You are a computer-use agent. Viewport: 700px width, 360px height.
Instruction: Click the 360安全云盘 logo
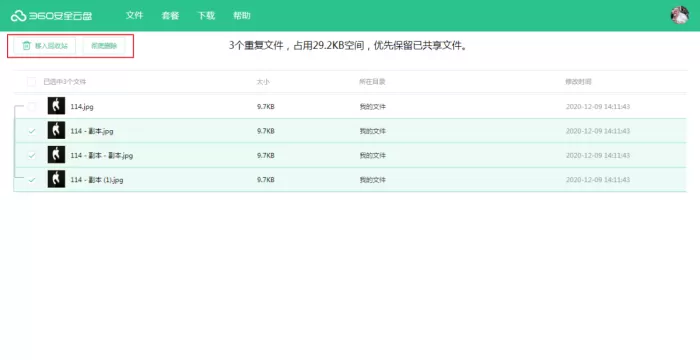[x=51, y=16]
